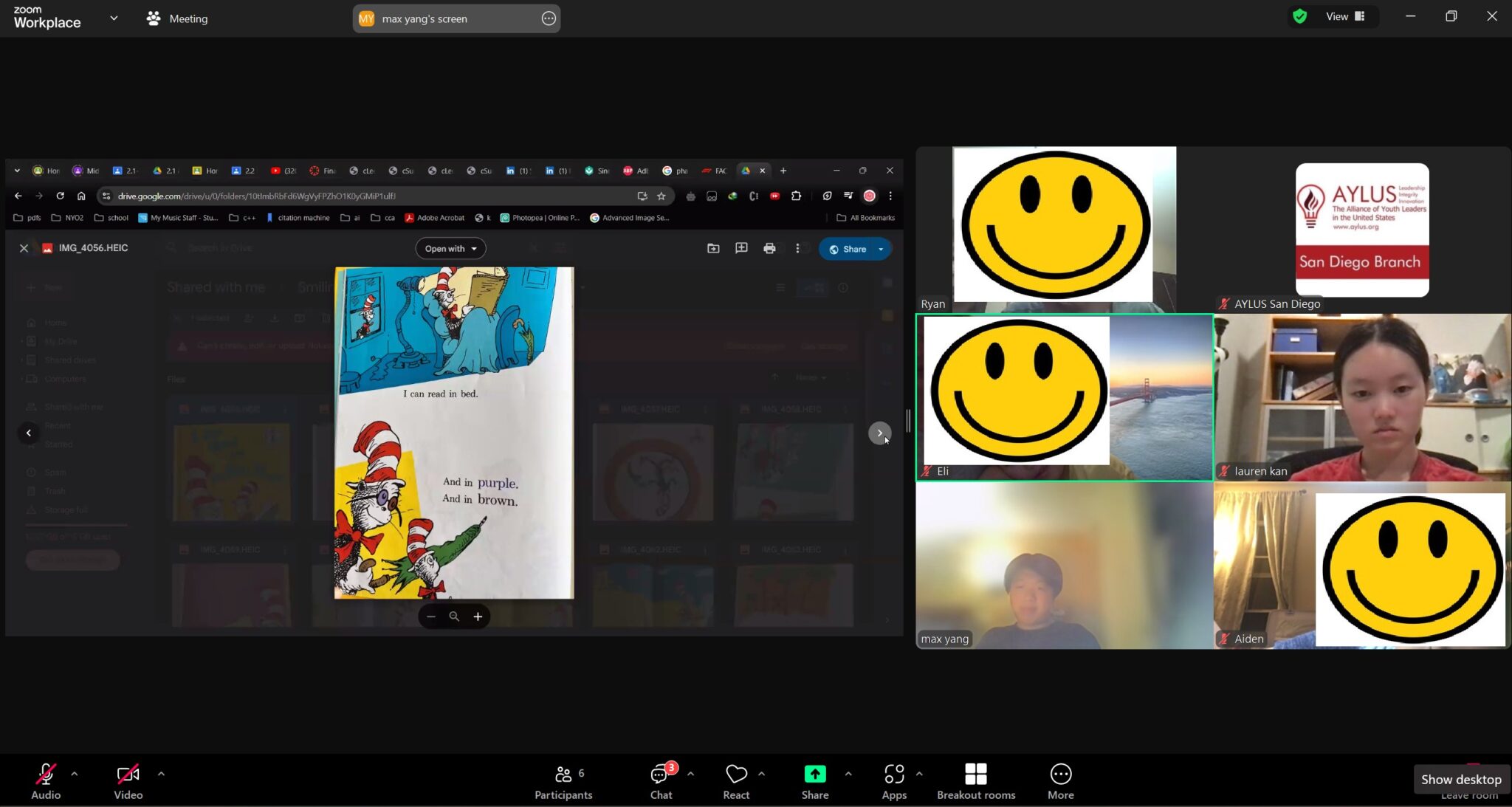Switch to YouTube browser tab

283,171
